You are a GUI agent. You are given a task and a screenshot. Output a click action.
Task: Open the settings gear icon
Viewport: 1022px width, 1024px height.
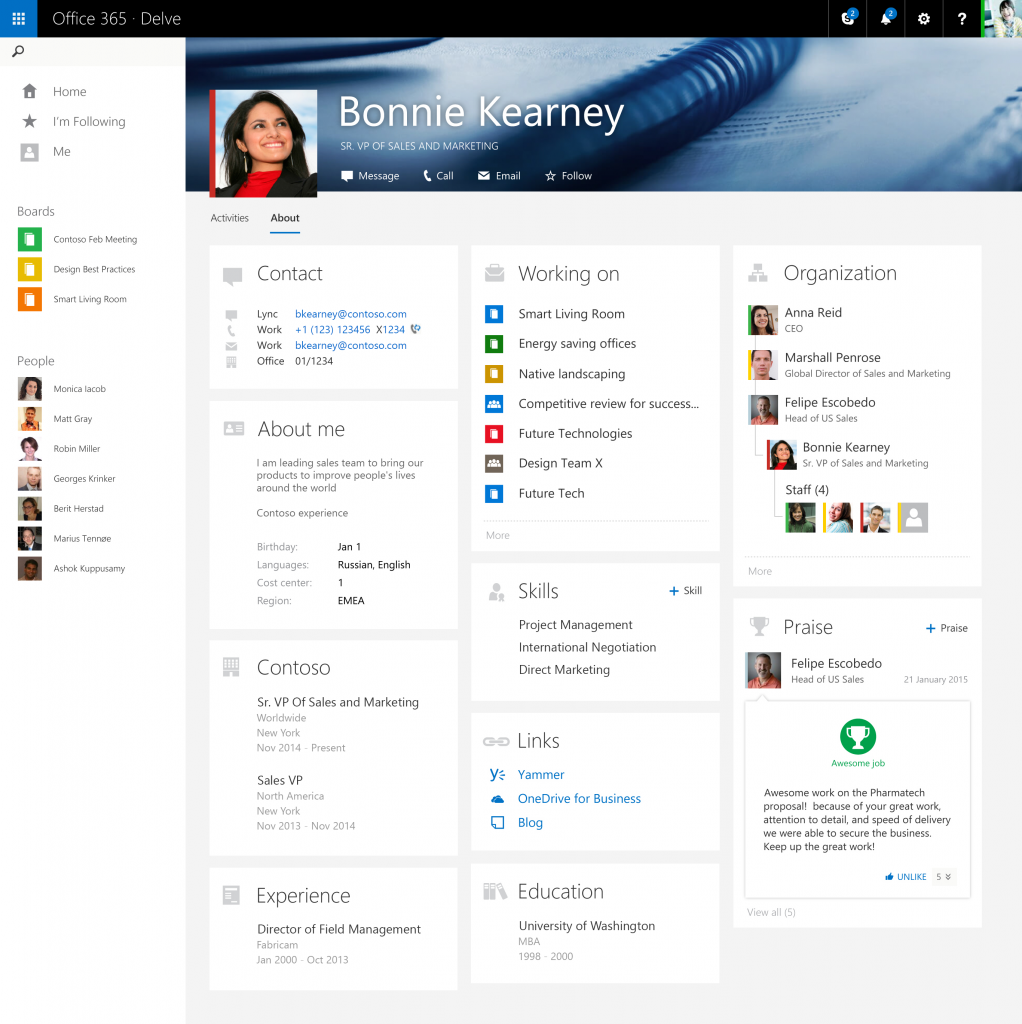pyautogui.click(x=923, y=18)
